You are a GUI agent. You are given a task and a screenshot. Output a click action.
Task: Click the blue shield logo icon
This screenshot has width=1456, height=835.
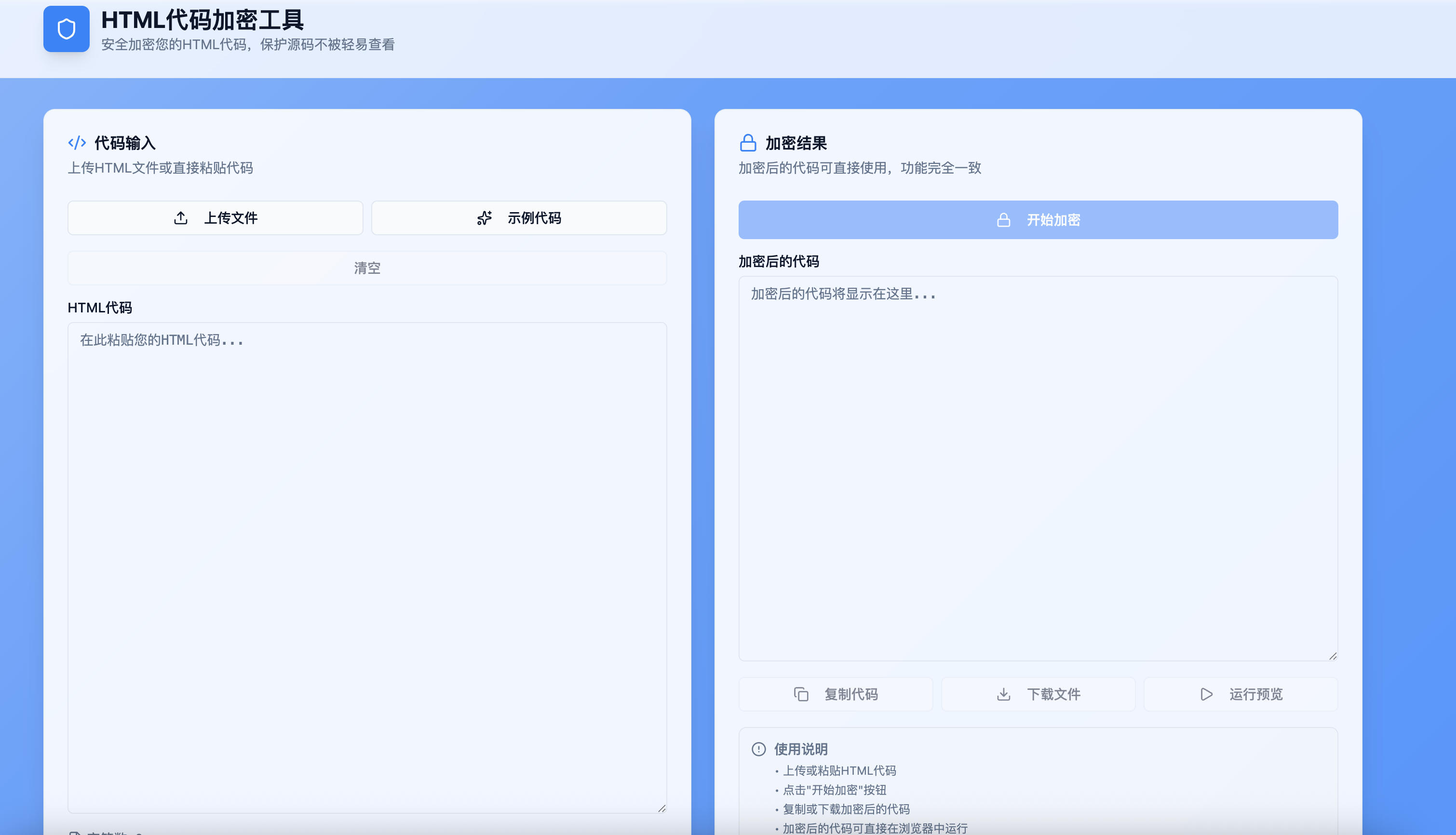[66, 28]
